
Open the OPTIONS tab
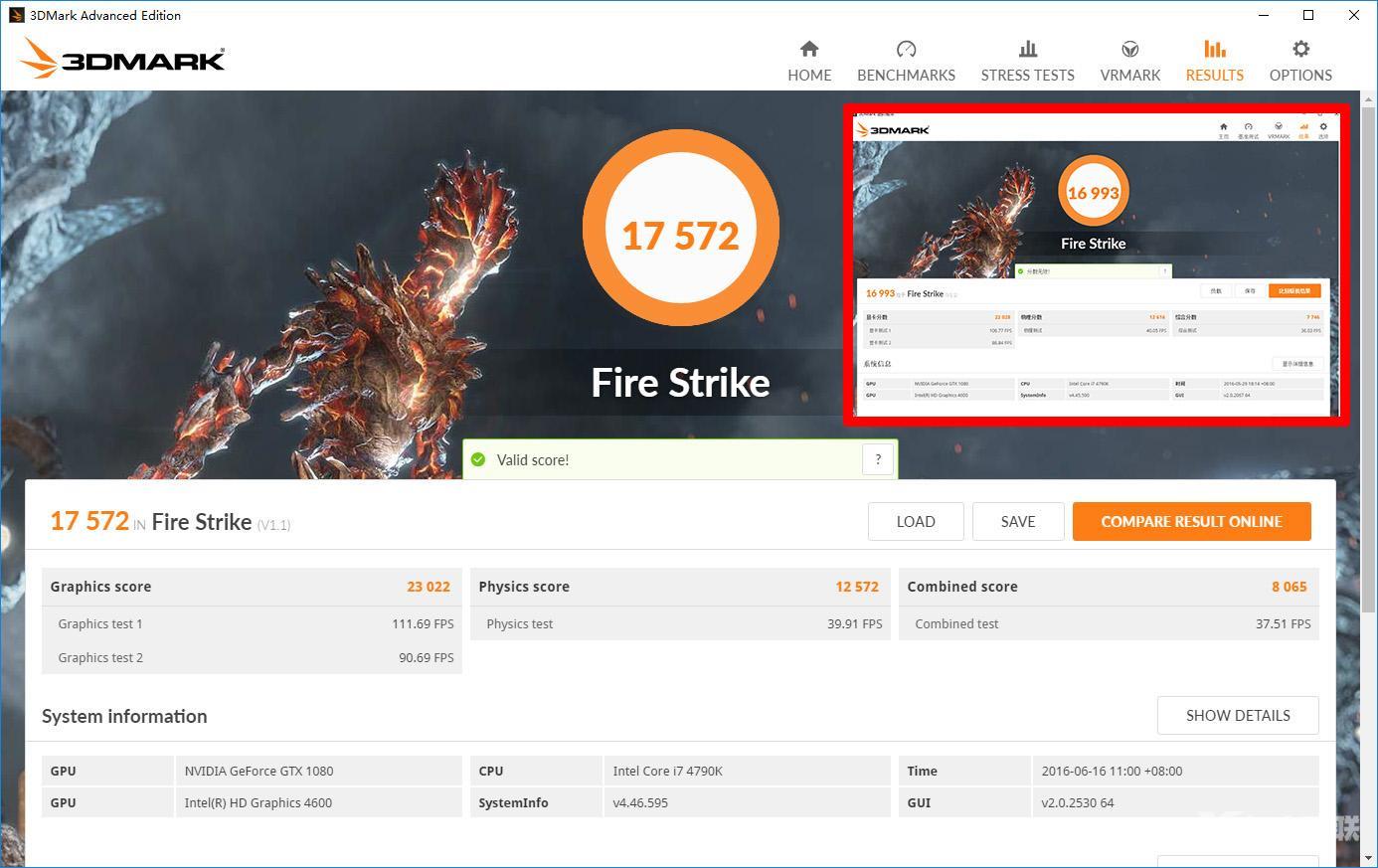click(1300, 61)
